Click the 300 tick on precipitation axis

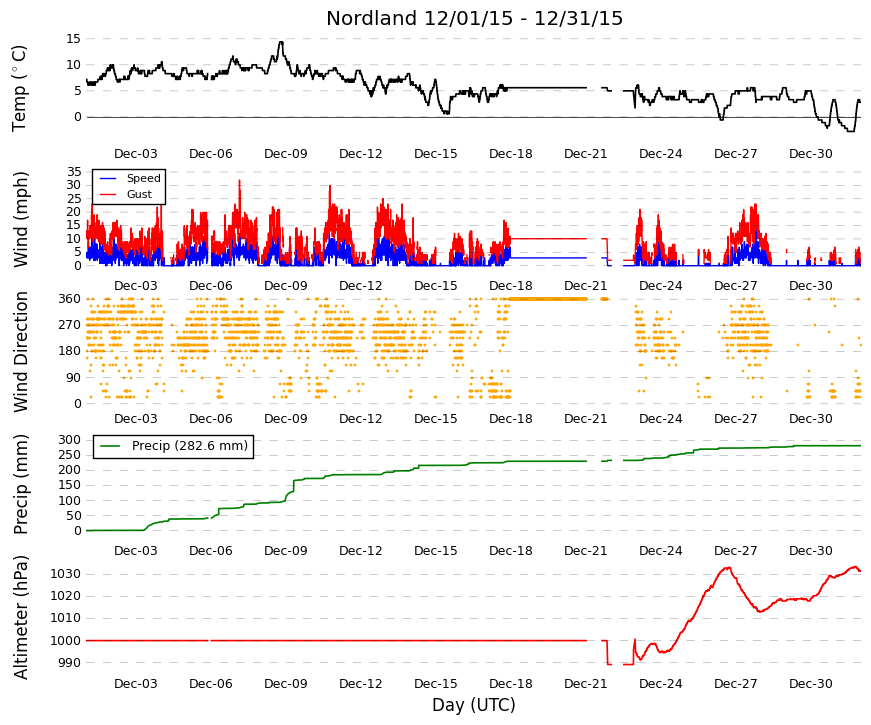(x=69, y=439)
